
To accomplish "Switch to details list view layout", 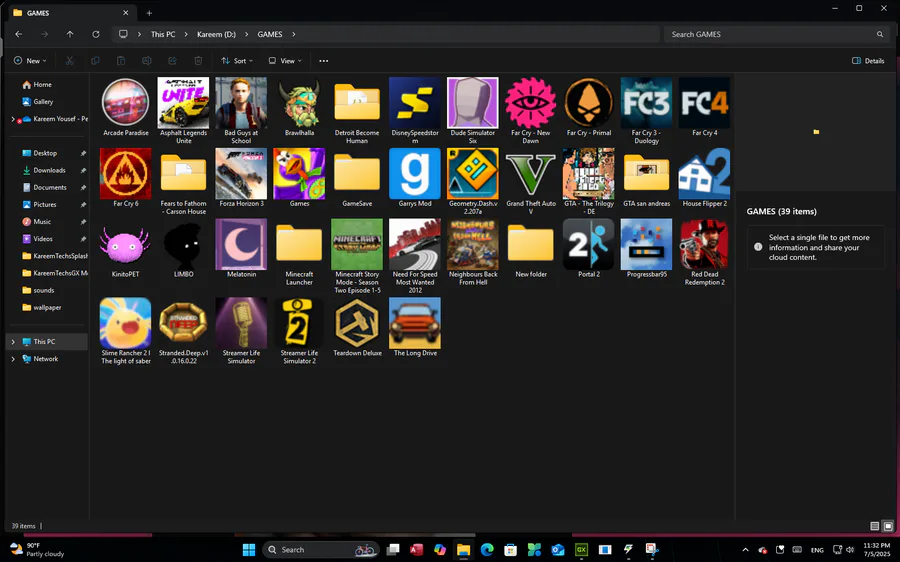I will coord(875,526).
